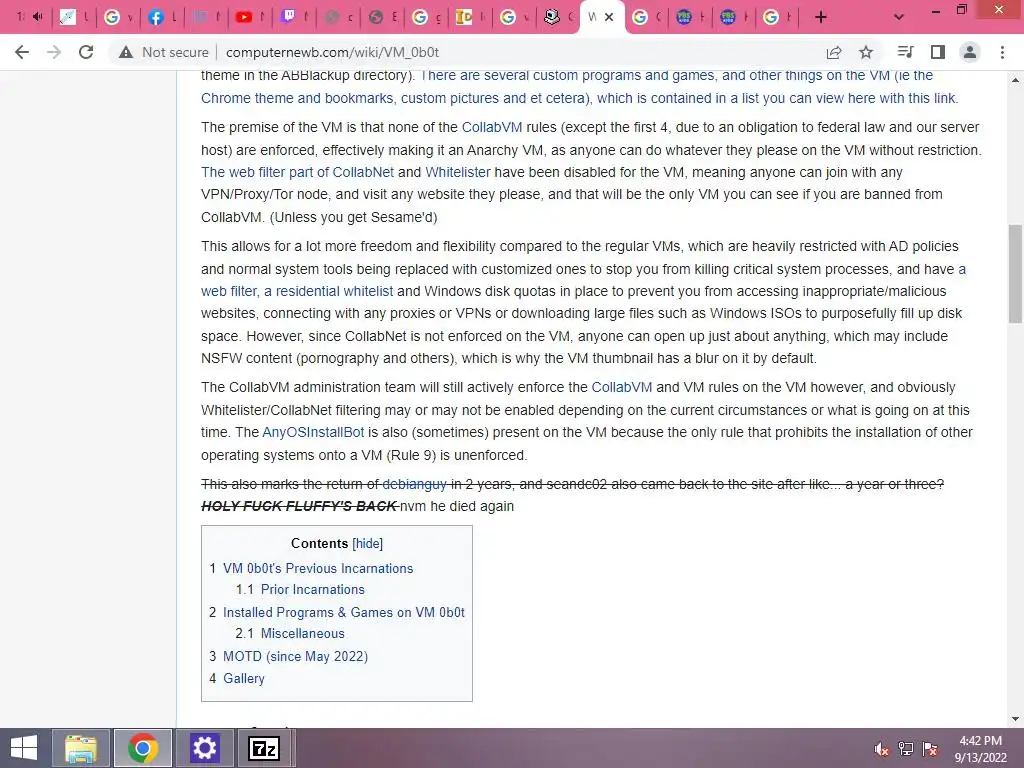This screenshot has width=1024, height=768.
Task: Jump to MOTD (since May 2022) section
Action: [x=295, y=656]
